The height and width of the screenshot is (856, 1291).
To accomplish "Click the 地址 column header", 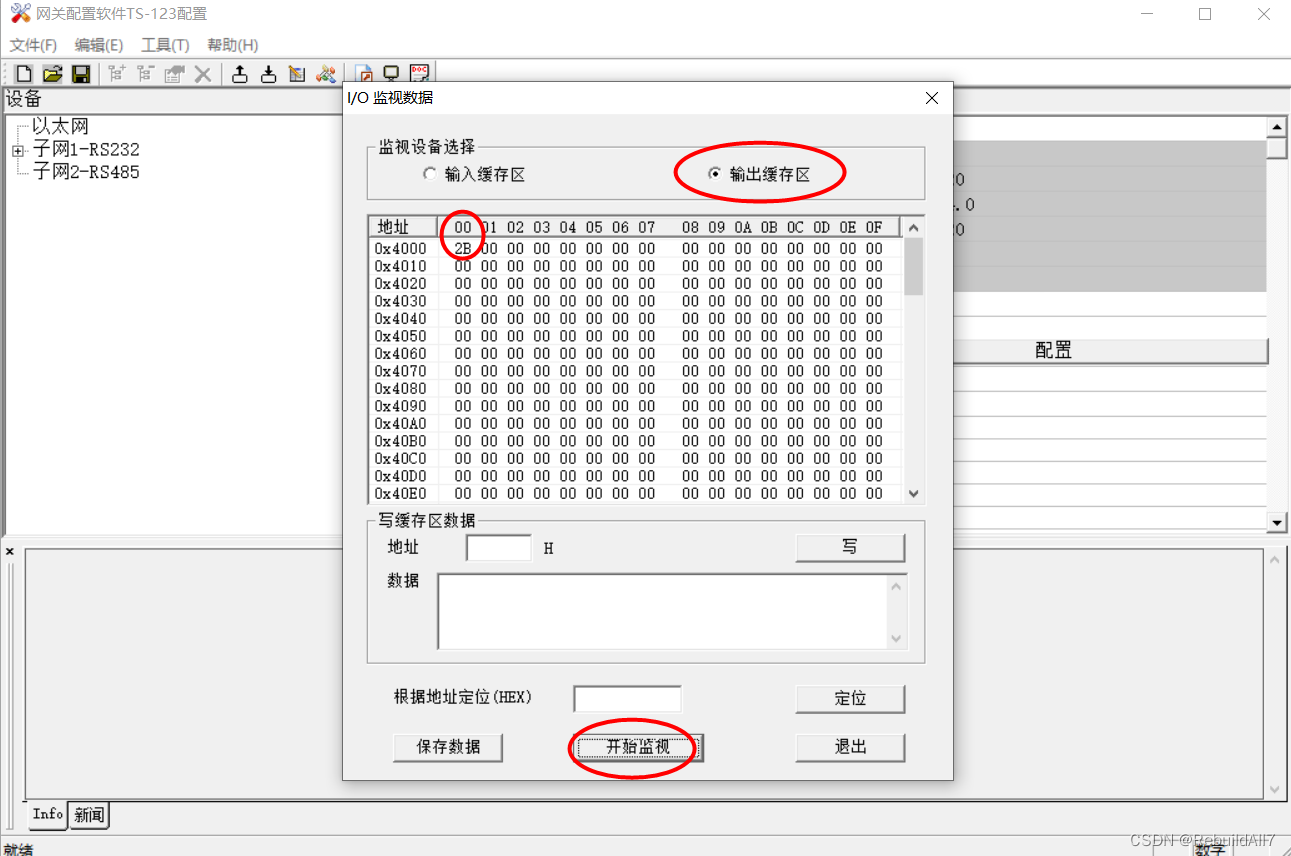I will pos(403,227).
